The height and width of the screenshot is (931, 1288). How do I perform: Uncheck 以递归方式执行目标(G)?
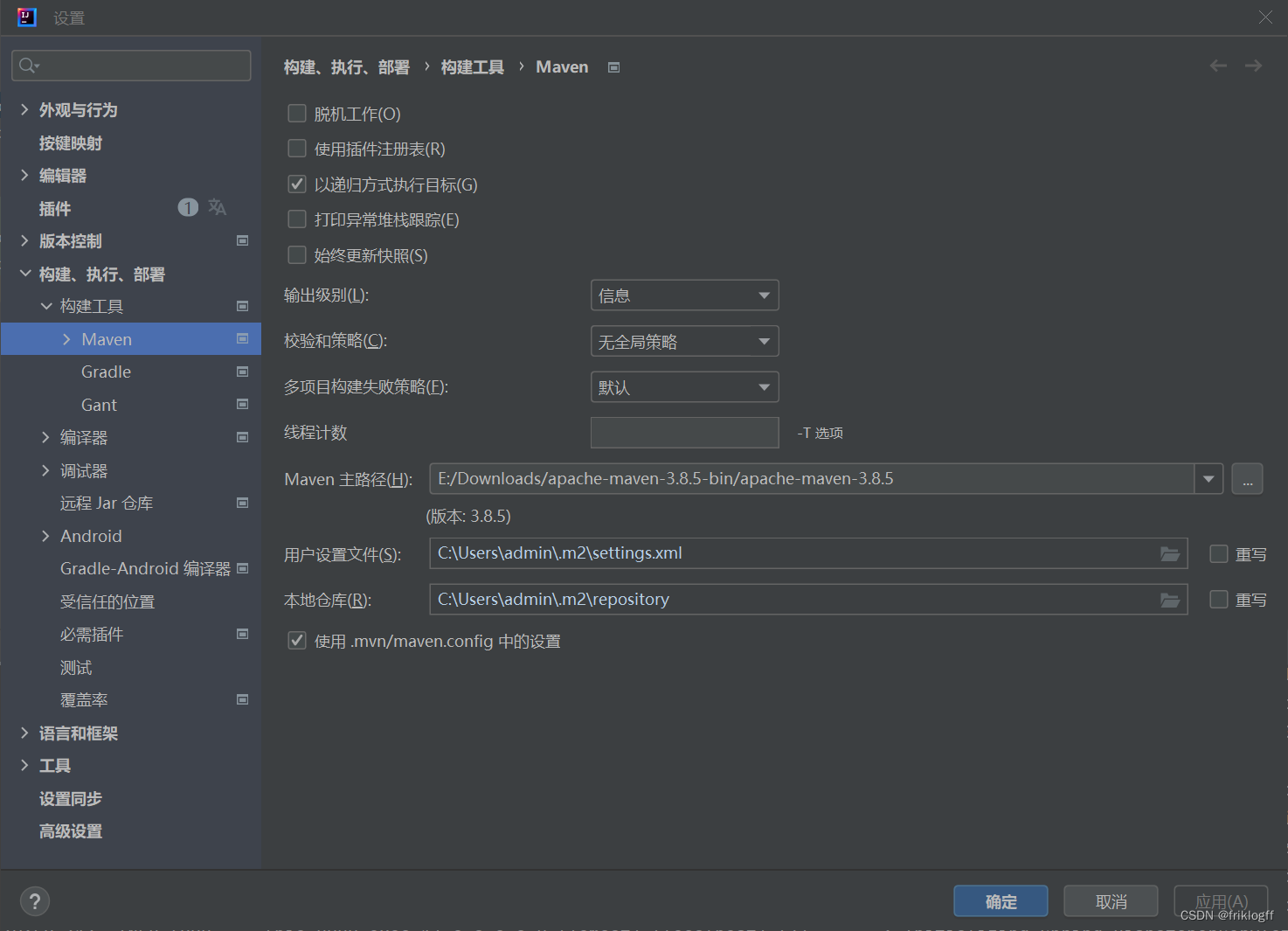297,184
